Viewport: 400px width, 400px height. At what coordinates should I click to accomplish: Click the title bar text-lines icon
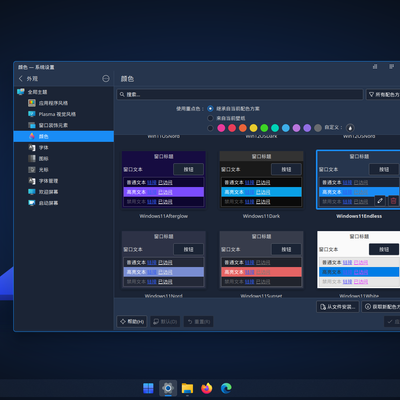pos(392,67)
